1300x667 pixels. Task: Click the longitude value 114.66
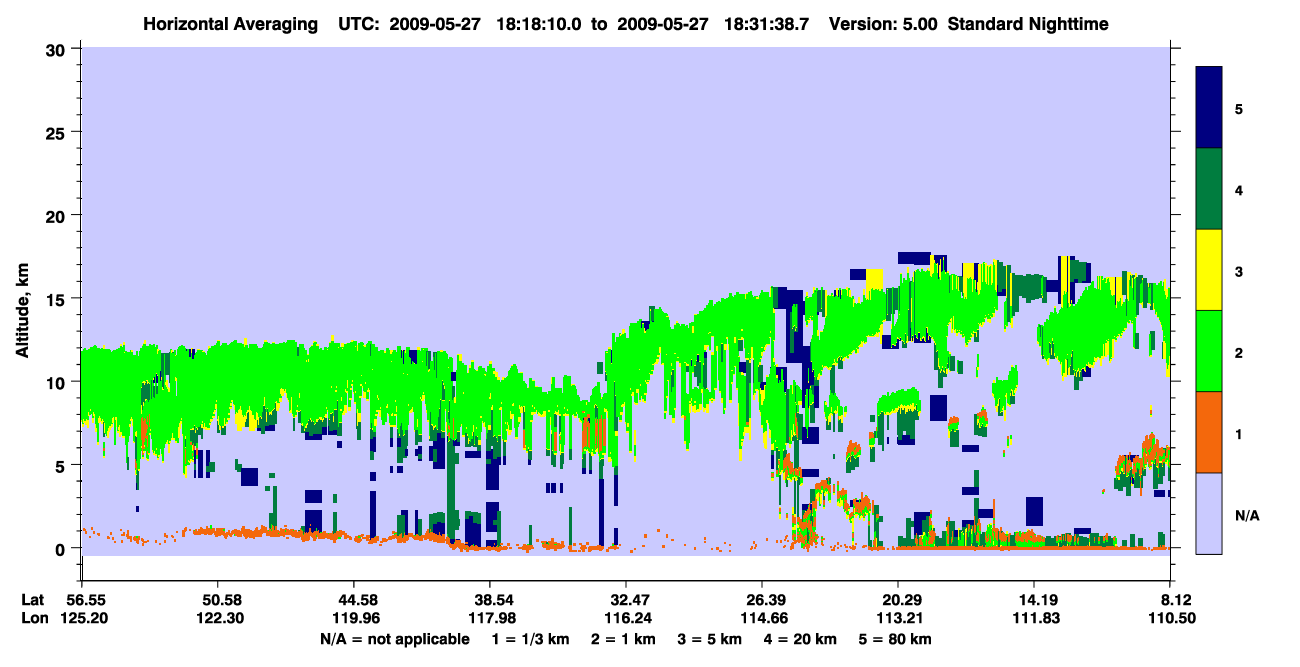(762, 618)
